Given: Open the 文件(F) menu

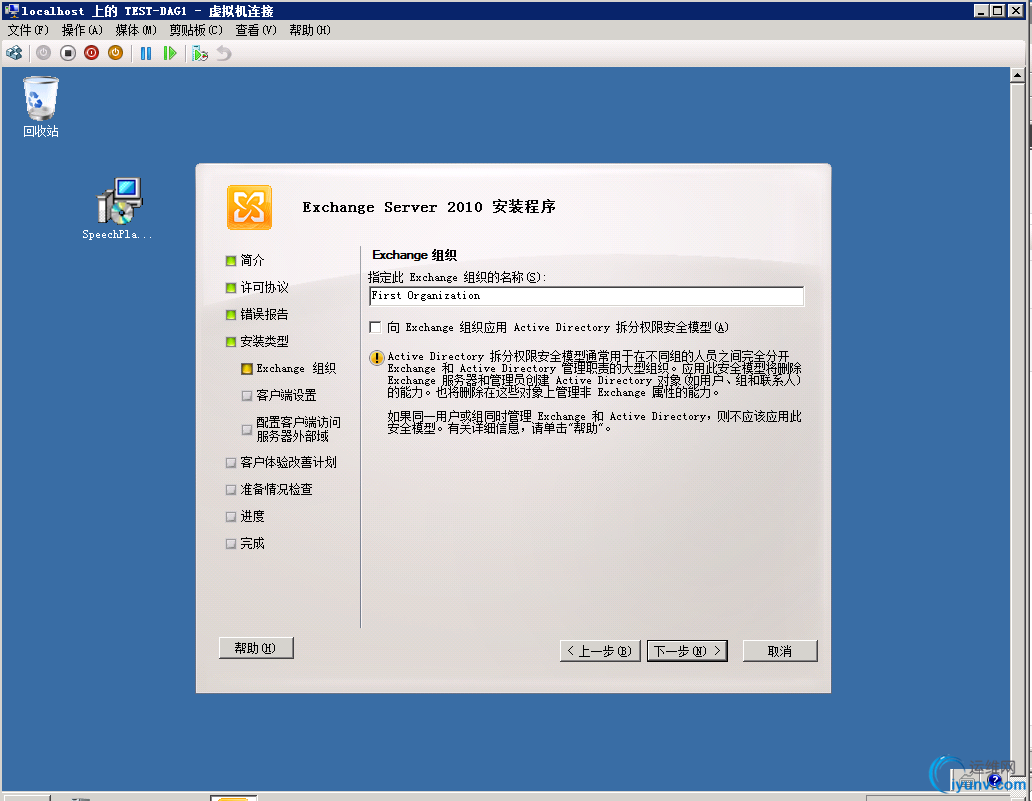Looking at the screenshot, I should [28, 30].
